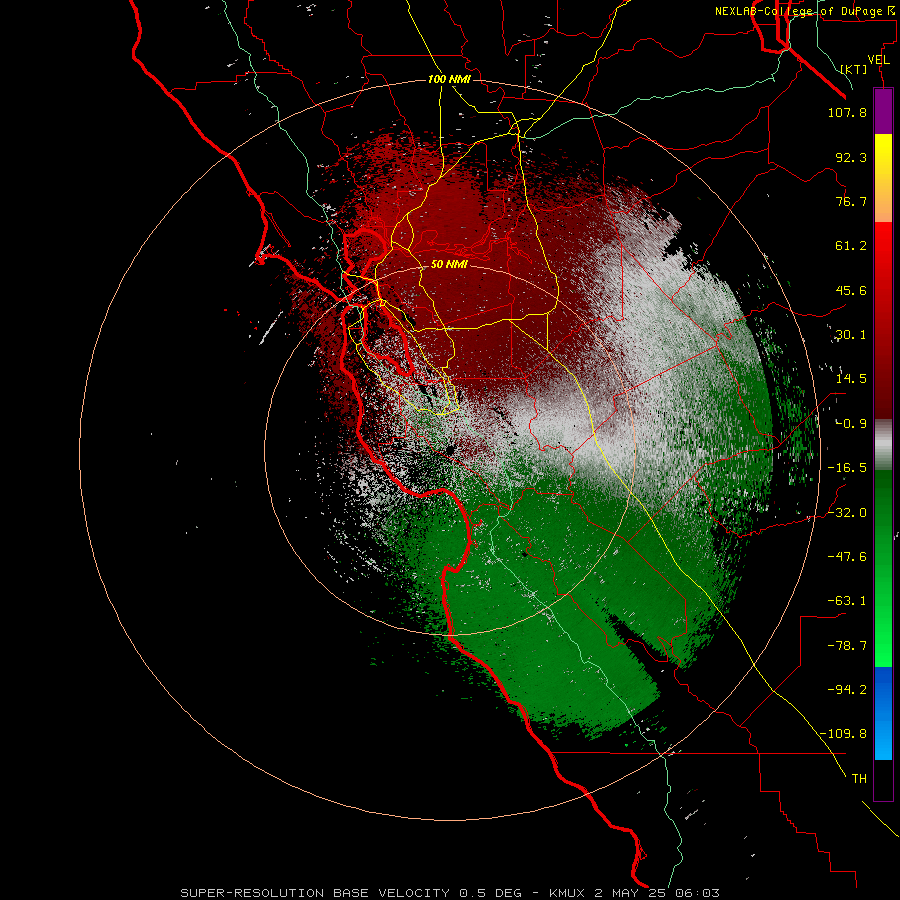This screenshot has height=900, width=900.
Task: Click the '[KT]' units label
Action: coord(854,69)
